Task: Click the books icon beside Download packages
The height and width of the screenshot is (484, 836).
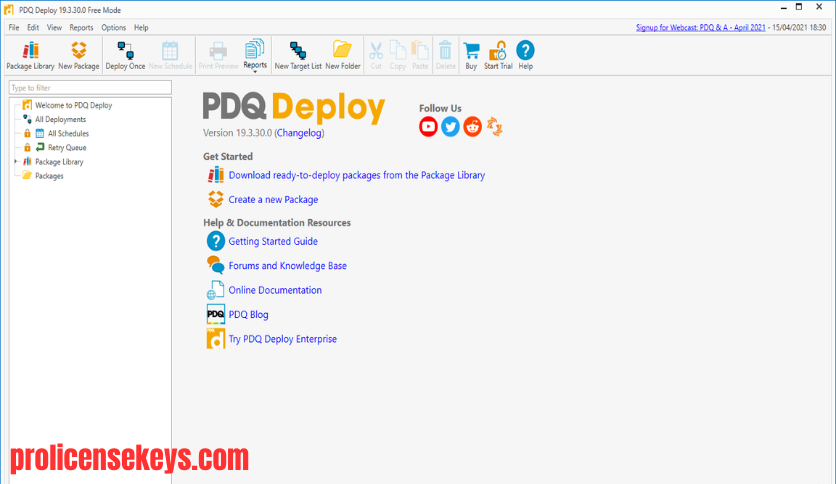Action: [x=216, y=175]
